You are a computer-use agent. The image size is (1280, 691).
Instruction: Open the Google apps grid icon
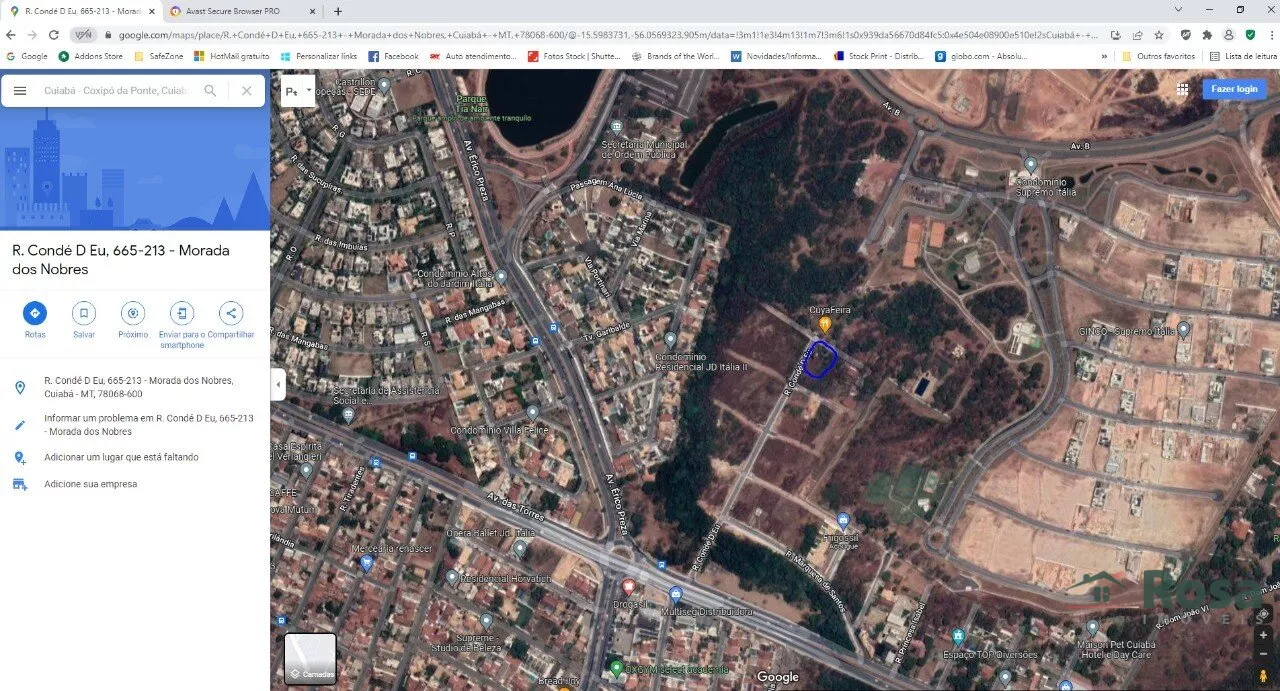(x=1183, y=89)
